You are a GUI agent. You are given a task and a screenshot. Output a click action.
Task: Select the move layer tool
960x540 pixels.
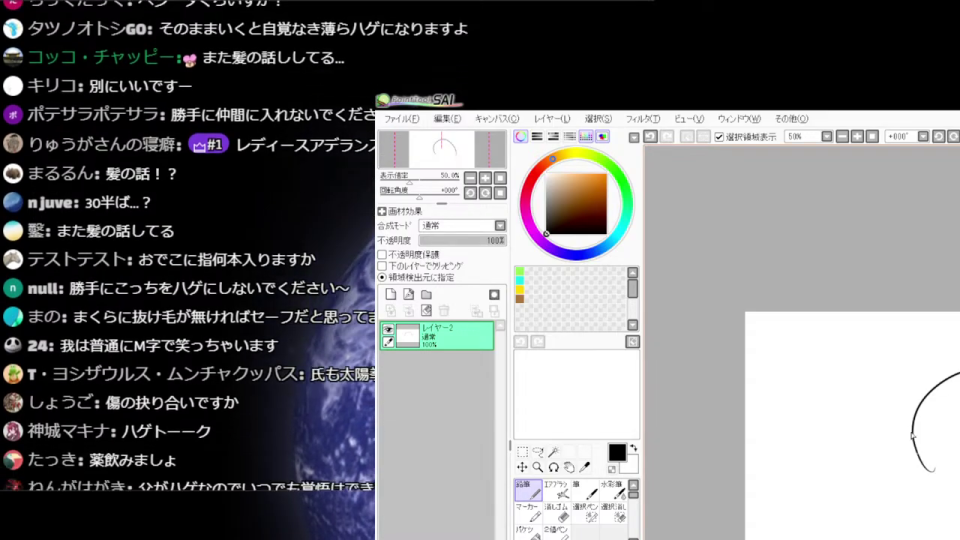pyautogui.click(x=522, y=467)
